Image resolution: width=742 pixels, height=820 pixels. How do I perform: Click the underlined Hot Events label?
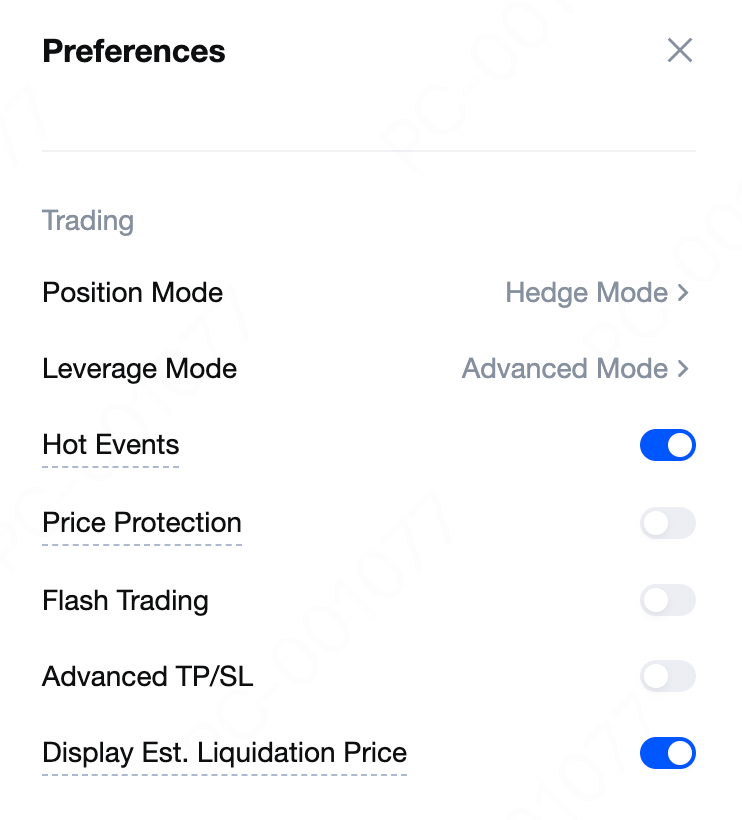point(111,445)
